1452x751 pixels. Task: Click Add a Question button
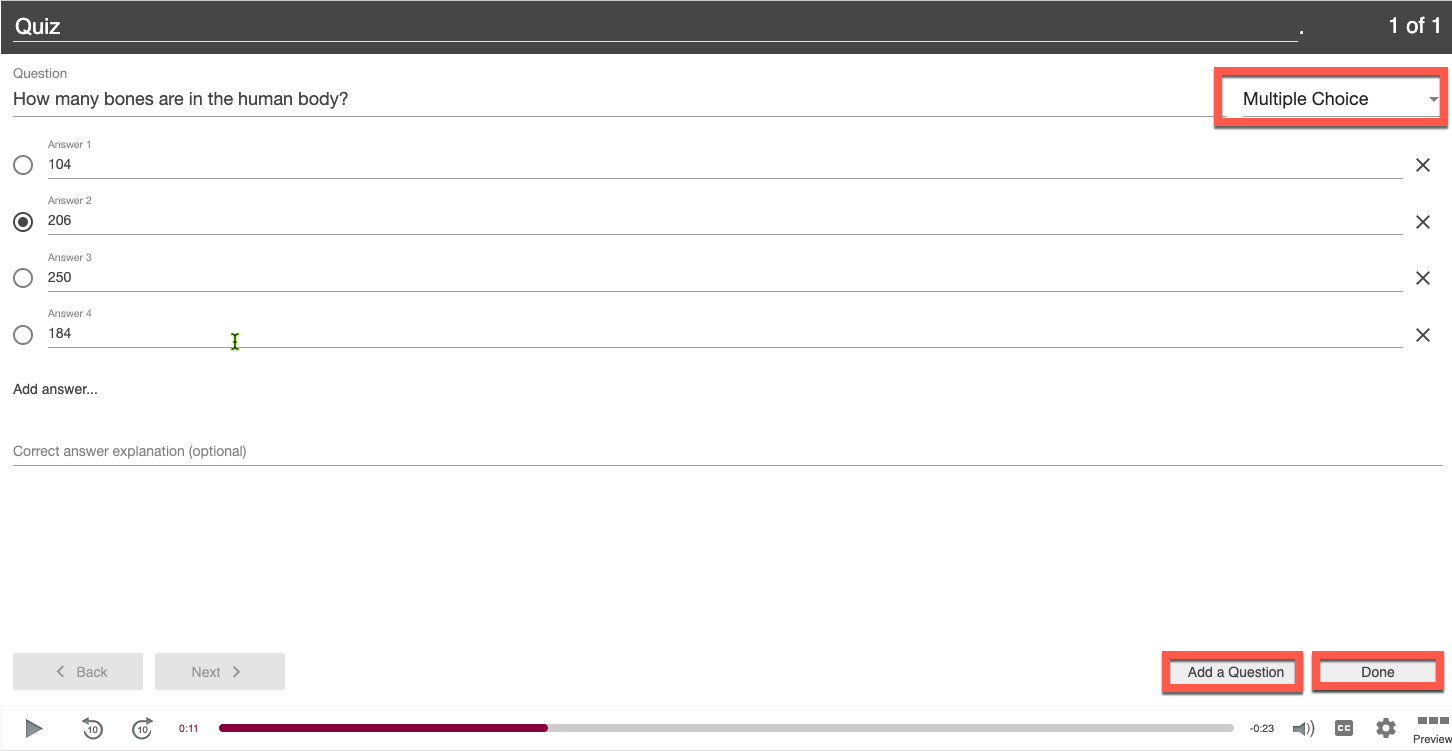tap(1235, 672)
